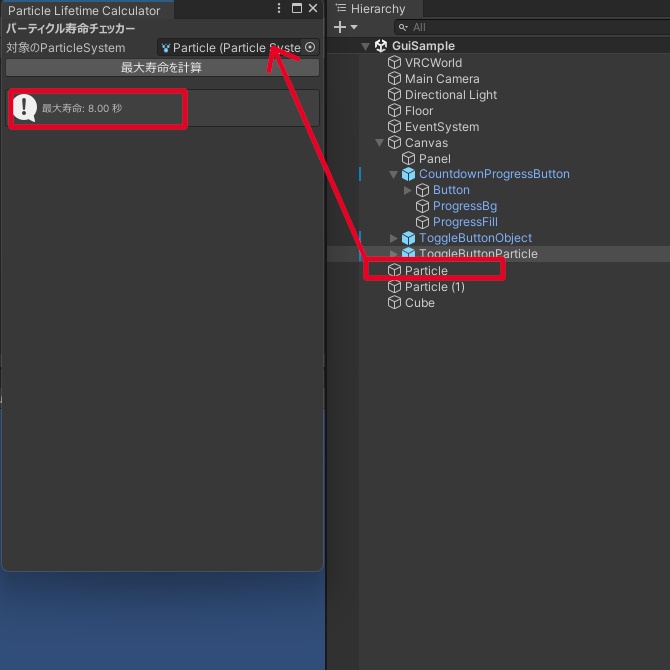Click the plus create-object button in Hierarchy
This screenshot has width=670, height=670.
[x=340, y=27]
